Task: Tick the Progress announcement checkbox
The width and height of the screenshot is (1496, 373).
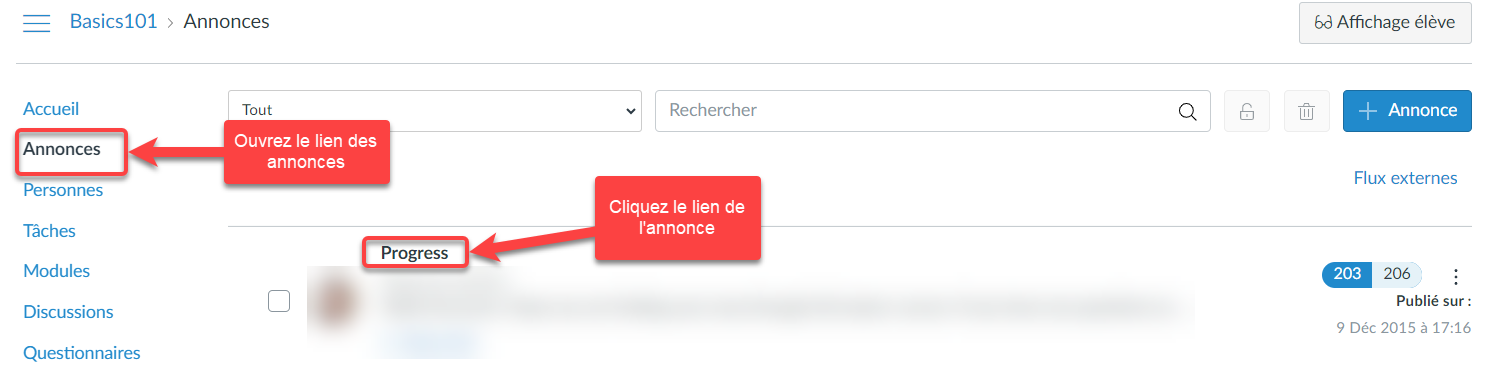Action: tap(279, 301)
